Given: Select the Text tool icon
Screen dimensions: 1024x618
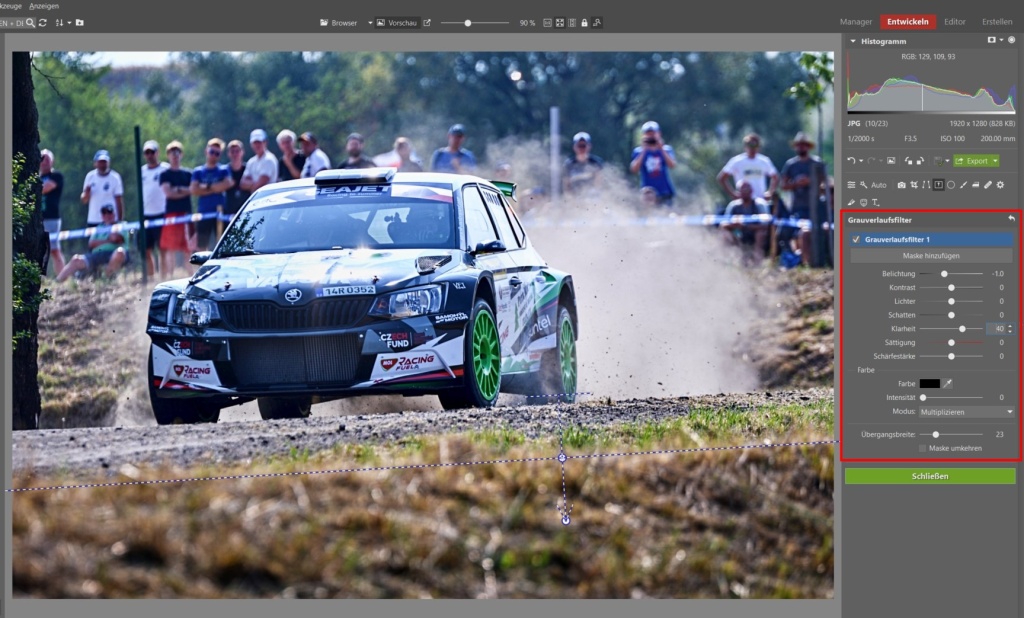Looking at the screenshot, I should pos(876,203).
